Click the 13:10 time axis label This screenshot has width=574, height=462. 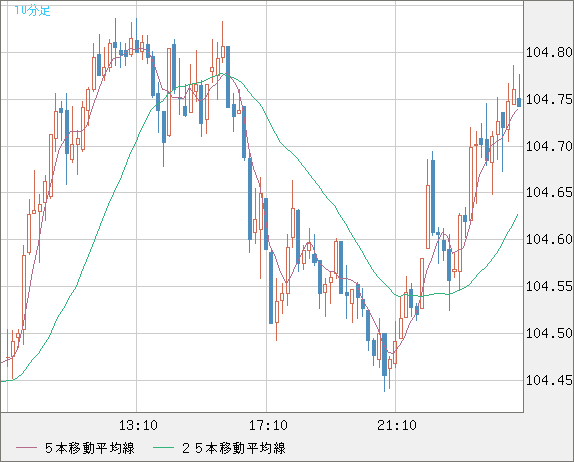pos(138,425)
